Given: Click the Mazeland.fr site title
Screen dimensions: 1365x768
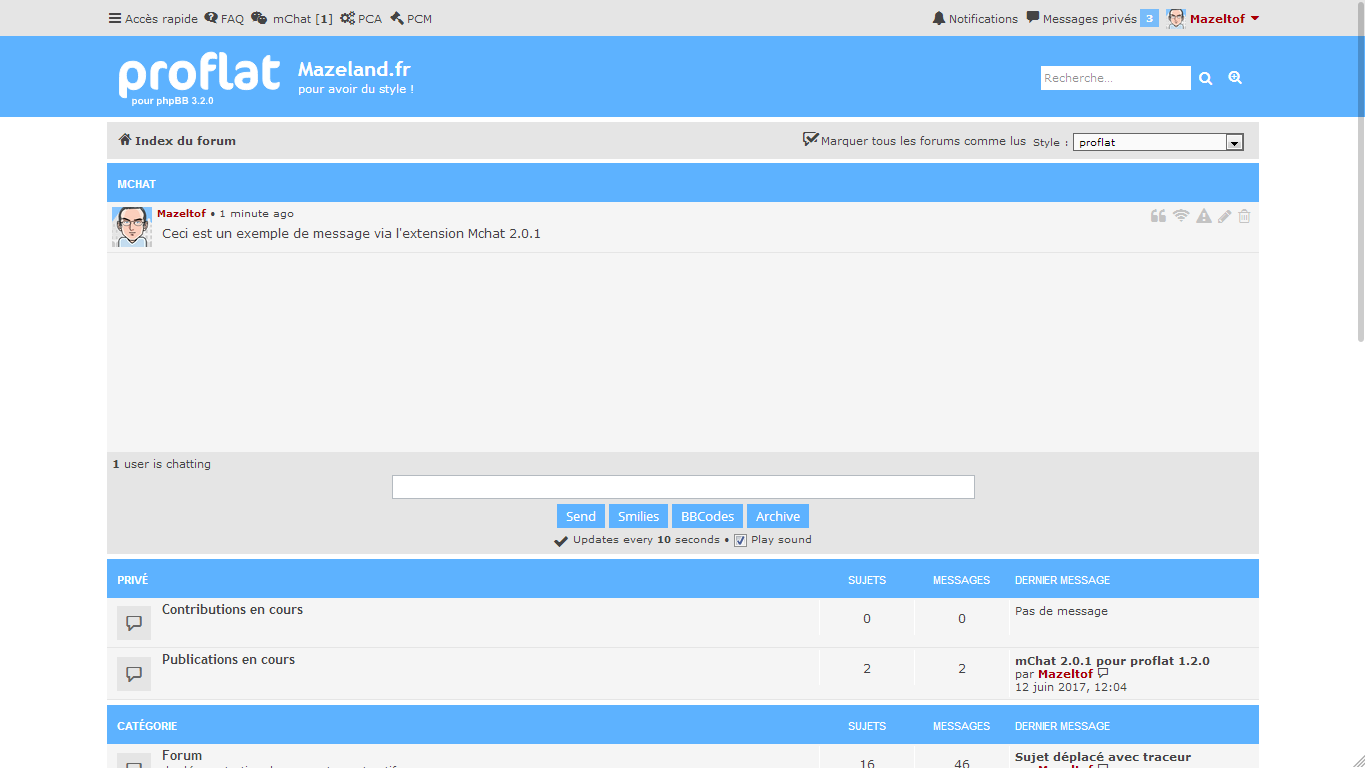Looking at the screenshot, I should (x=354, y=69).
